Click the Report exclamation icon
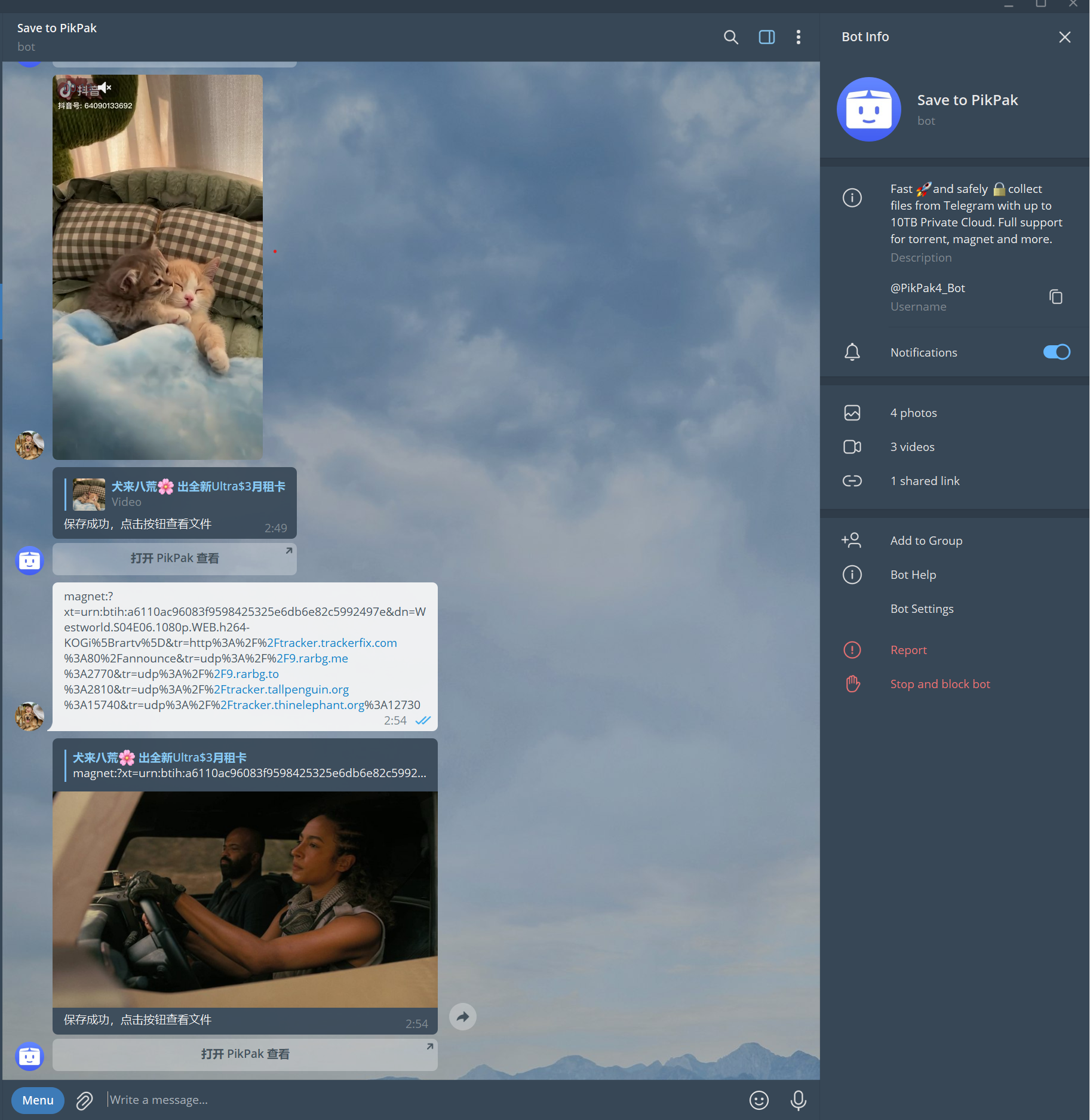Viewport: 1090px width, 1120px height. click(852, 650)
